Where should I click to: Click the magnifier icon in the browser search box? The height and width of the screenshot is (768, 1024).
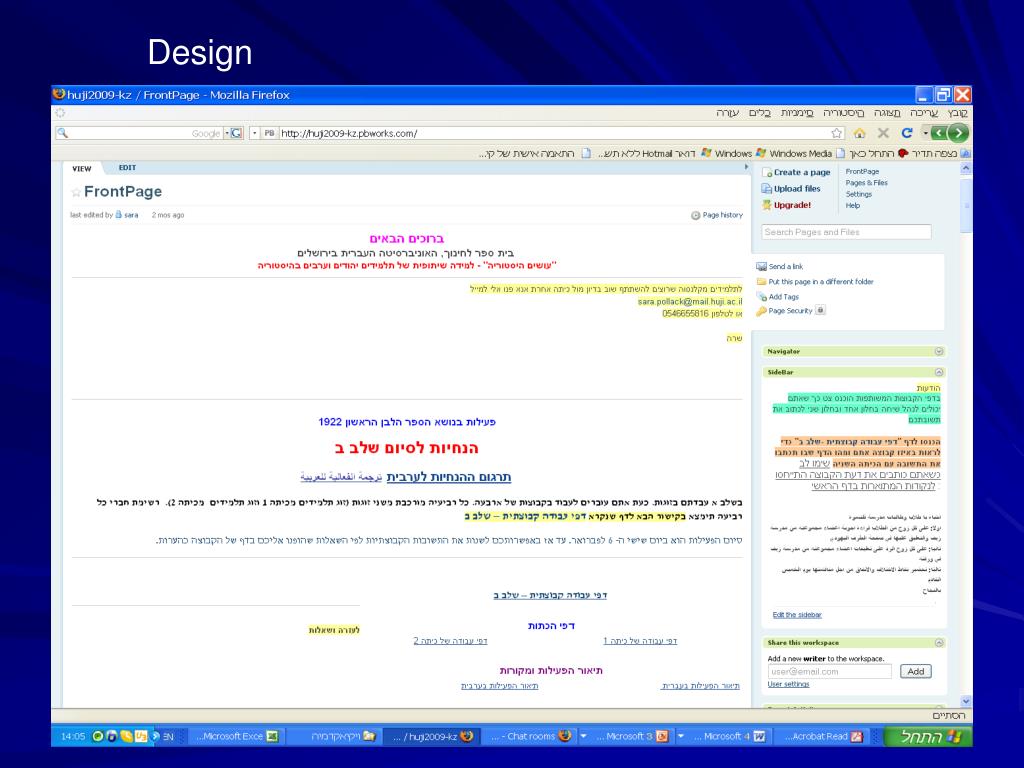pyautogui.click(x=63, y=133)
